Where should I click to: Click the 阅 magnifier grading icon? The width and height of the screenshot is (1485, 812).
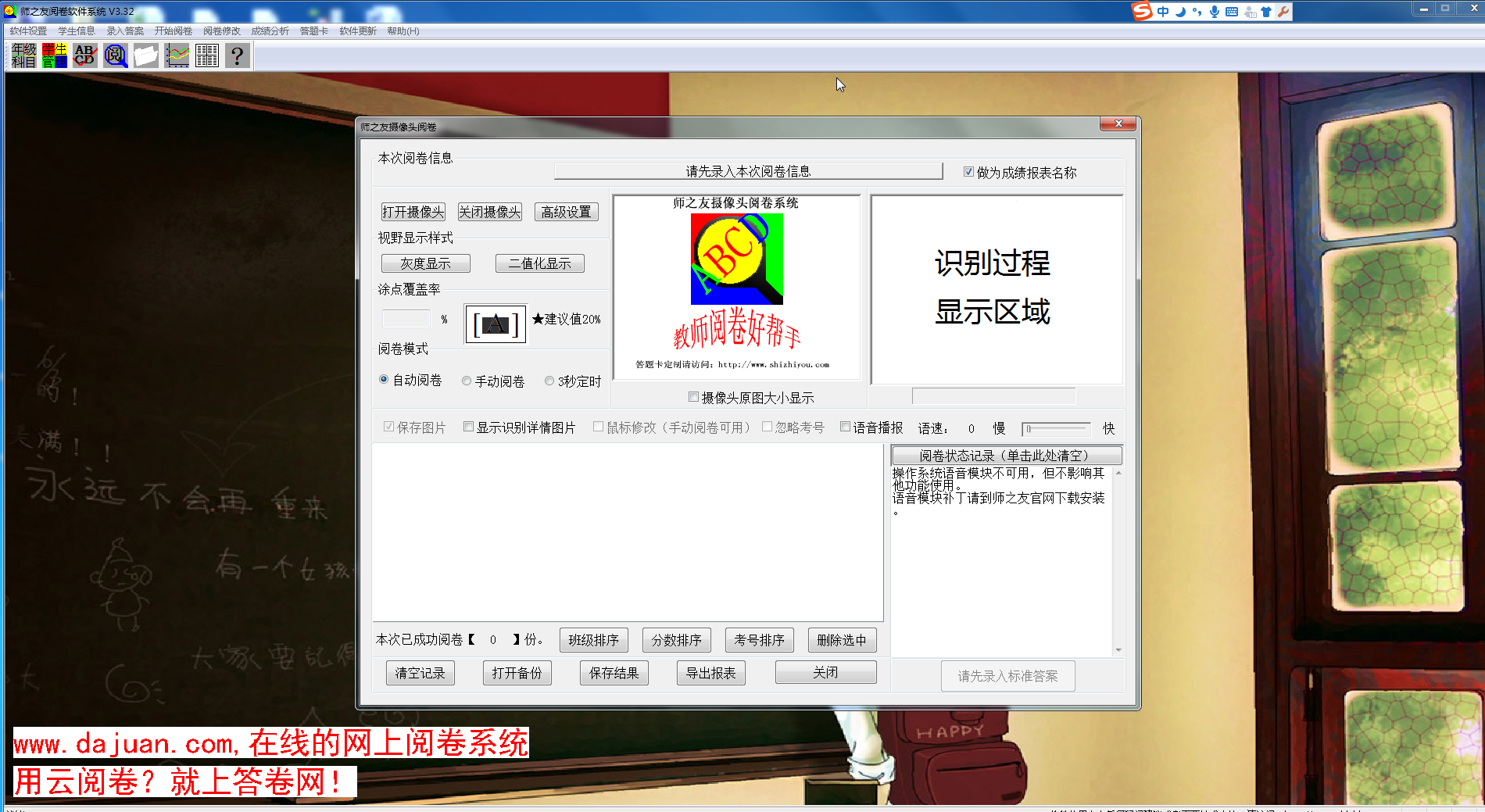(114, 55)
